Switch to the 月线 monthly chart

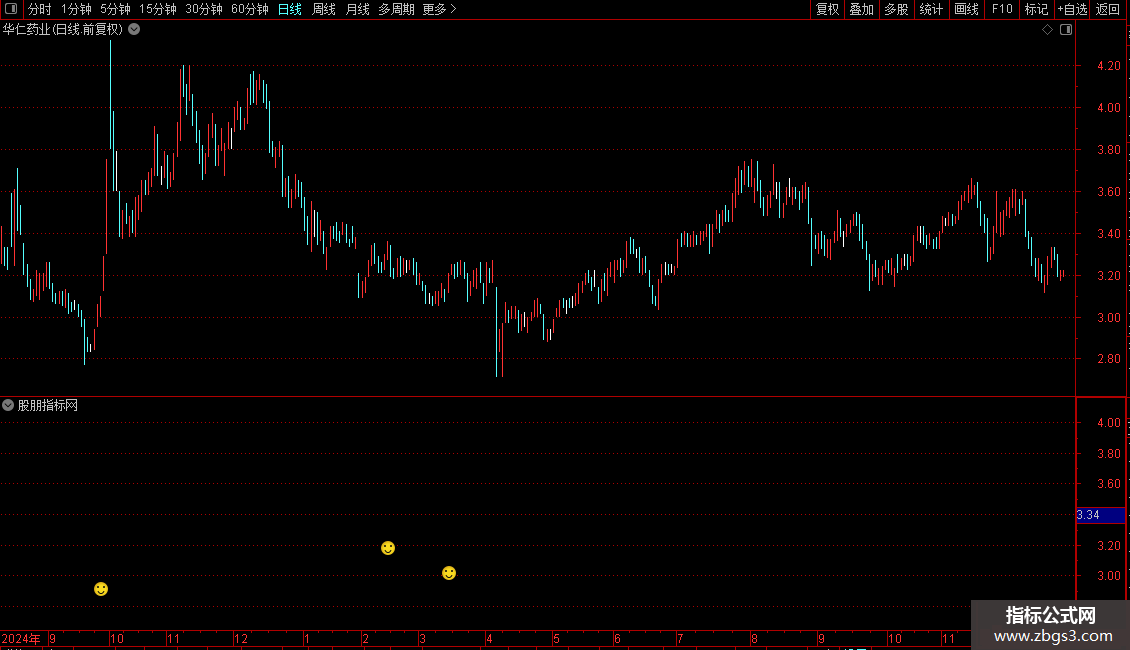[x=357, y=9]
